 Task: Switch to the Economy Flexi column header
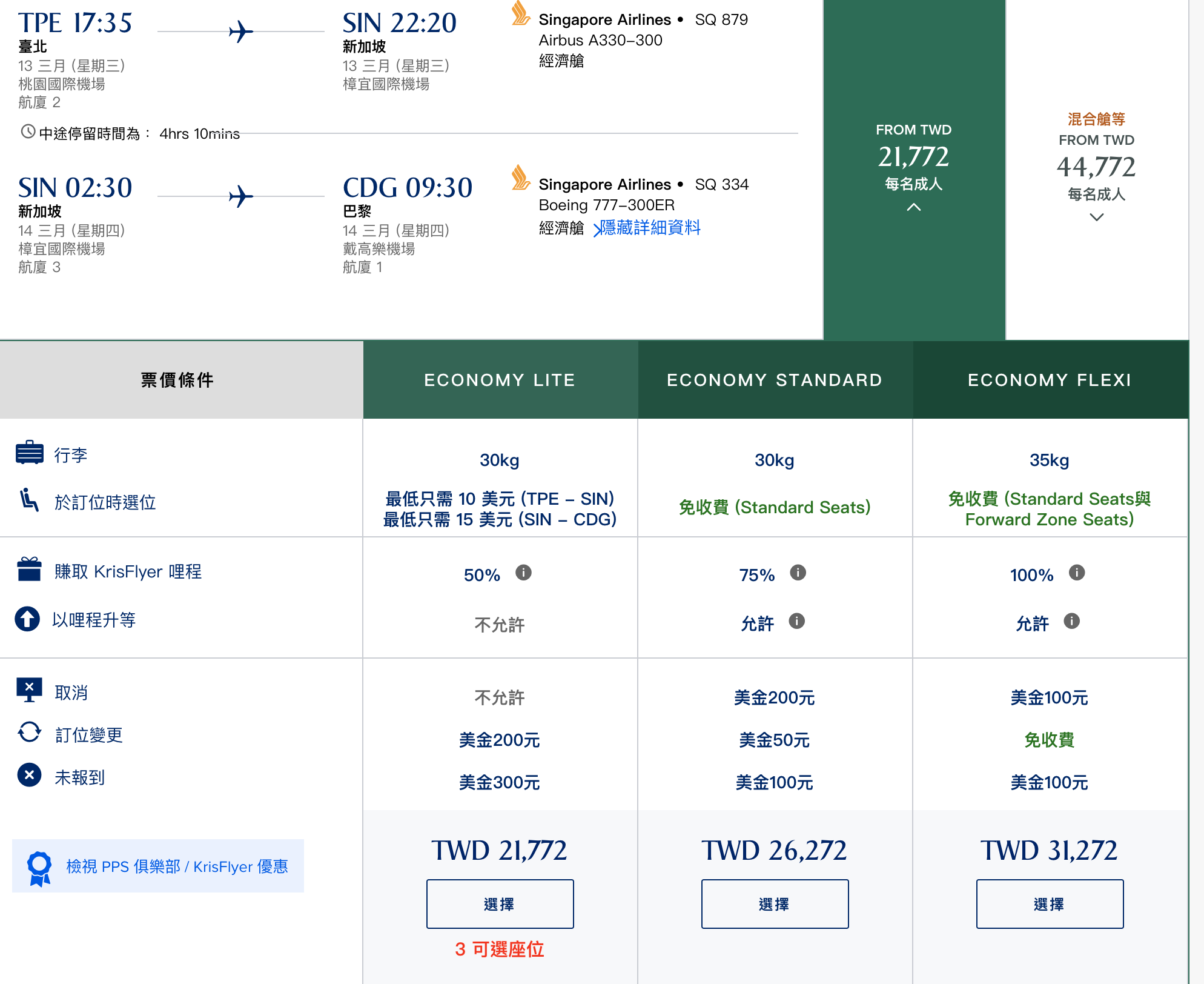[x=1050, y=380]
